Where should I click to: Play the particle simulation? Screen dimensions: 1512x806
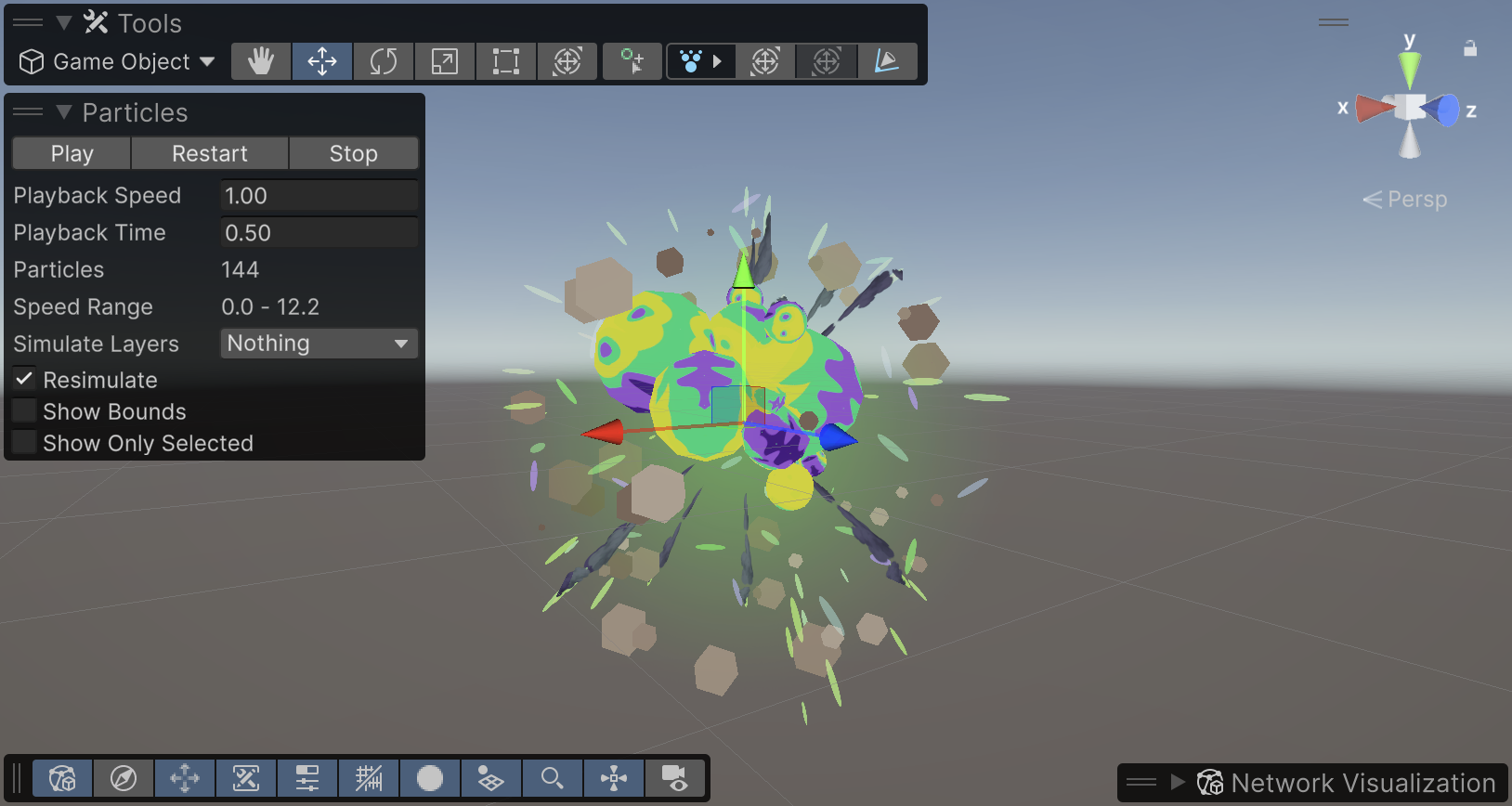(x=72, y=153)
